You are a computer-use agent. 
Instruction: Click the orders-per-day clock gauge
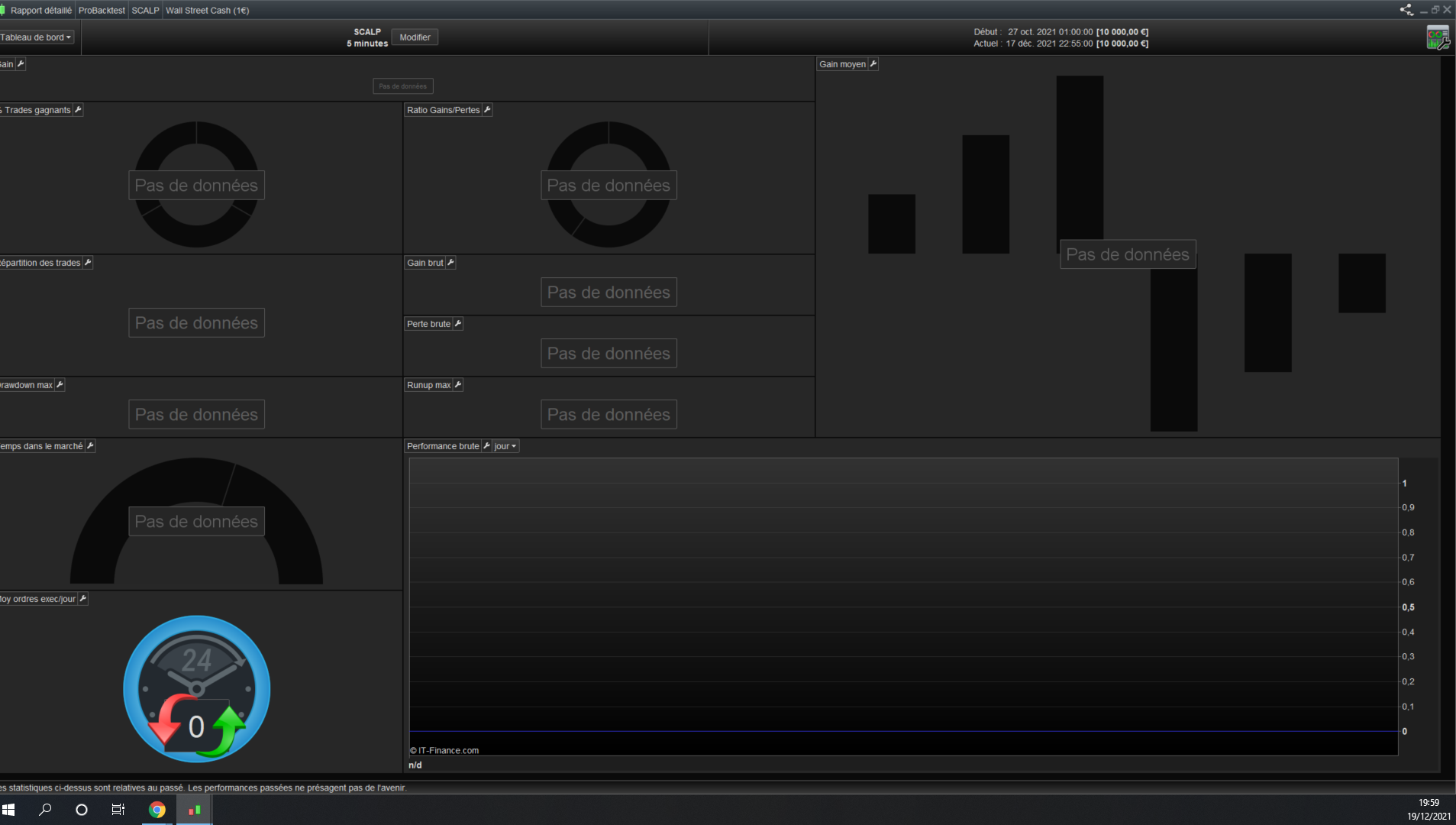pos(196,689)
